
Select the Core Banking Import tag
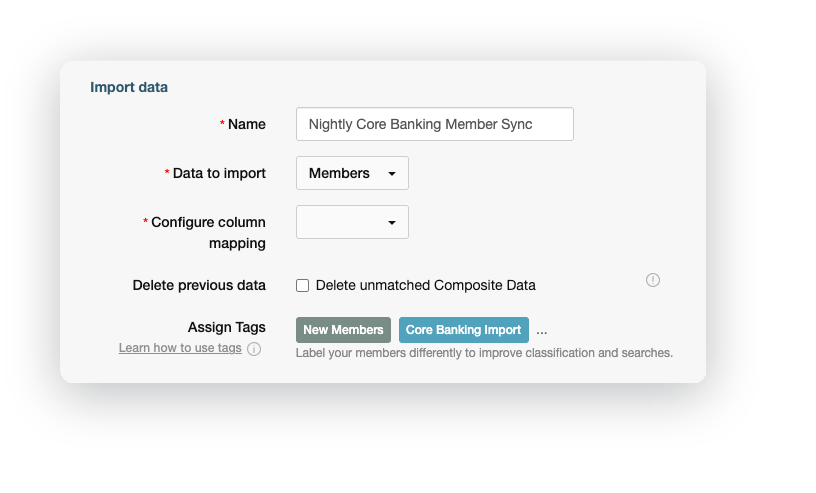[x=463, y=330]
